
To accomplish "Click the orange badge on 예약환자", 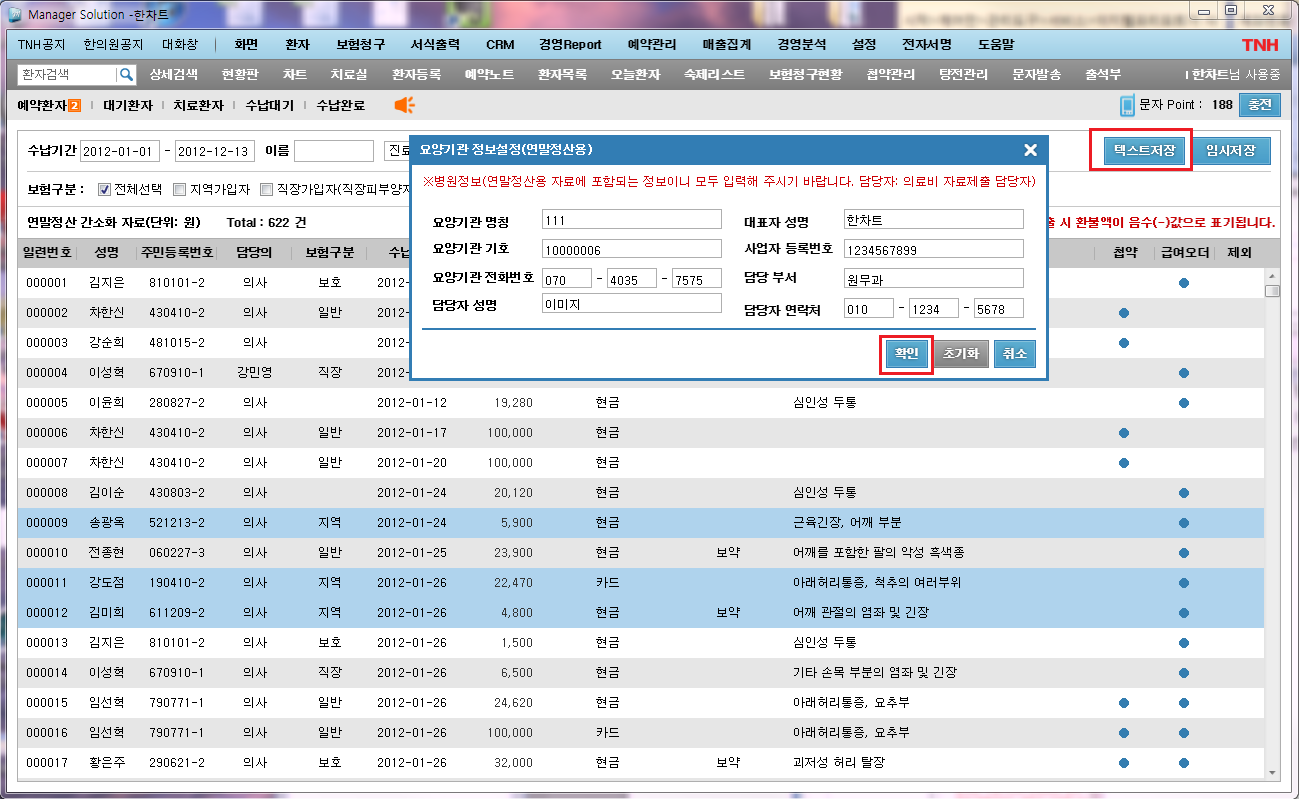I will pos(74,105).
